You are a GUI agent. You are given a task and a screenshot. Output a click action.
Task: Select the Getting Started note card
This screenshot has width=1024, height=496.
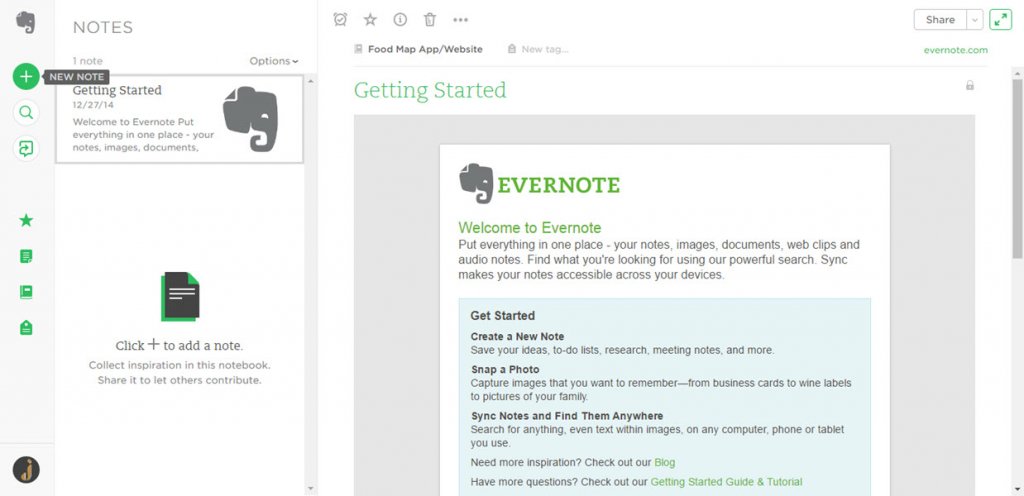180,119
